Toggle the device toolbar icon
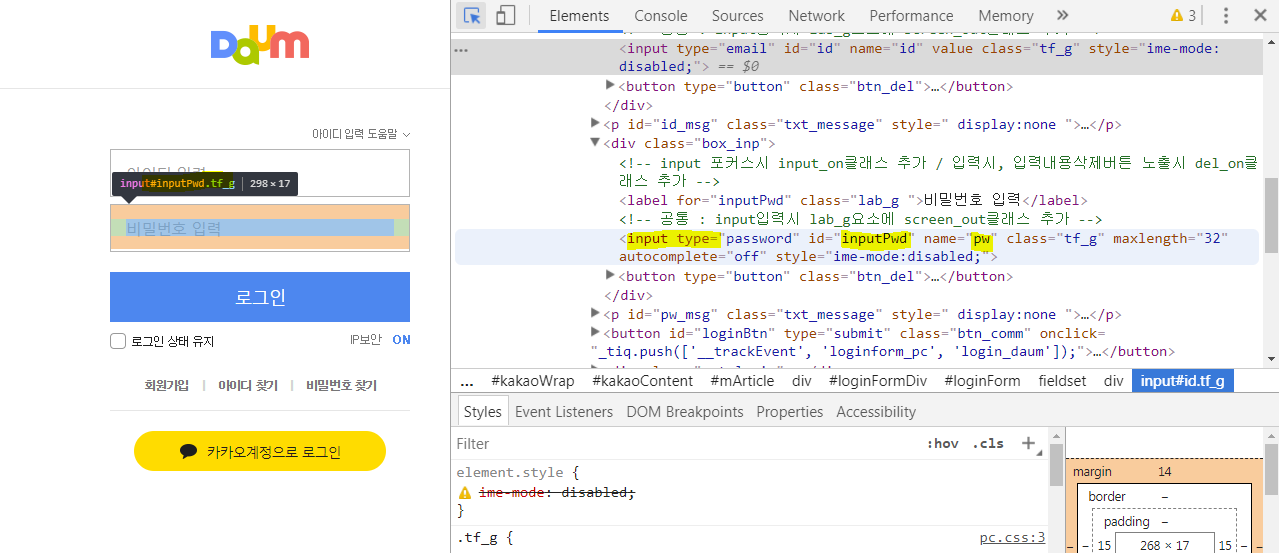The width and height of the screenshot is (1279, 553). pyautogui.click(x=505, y=15)
